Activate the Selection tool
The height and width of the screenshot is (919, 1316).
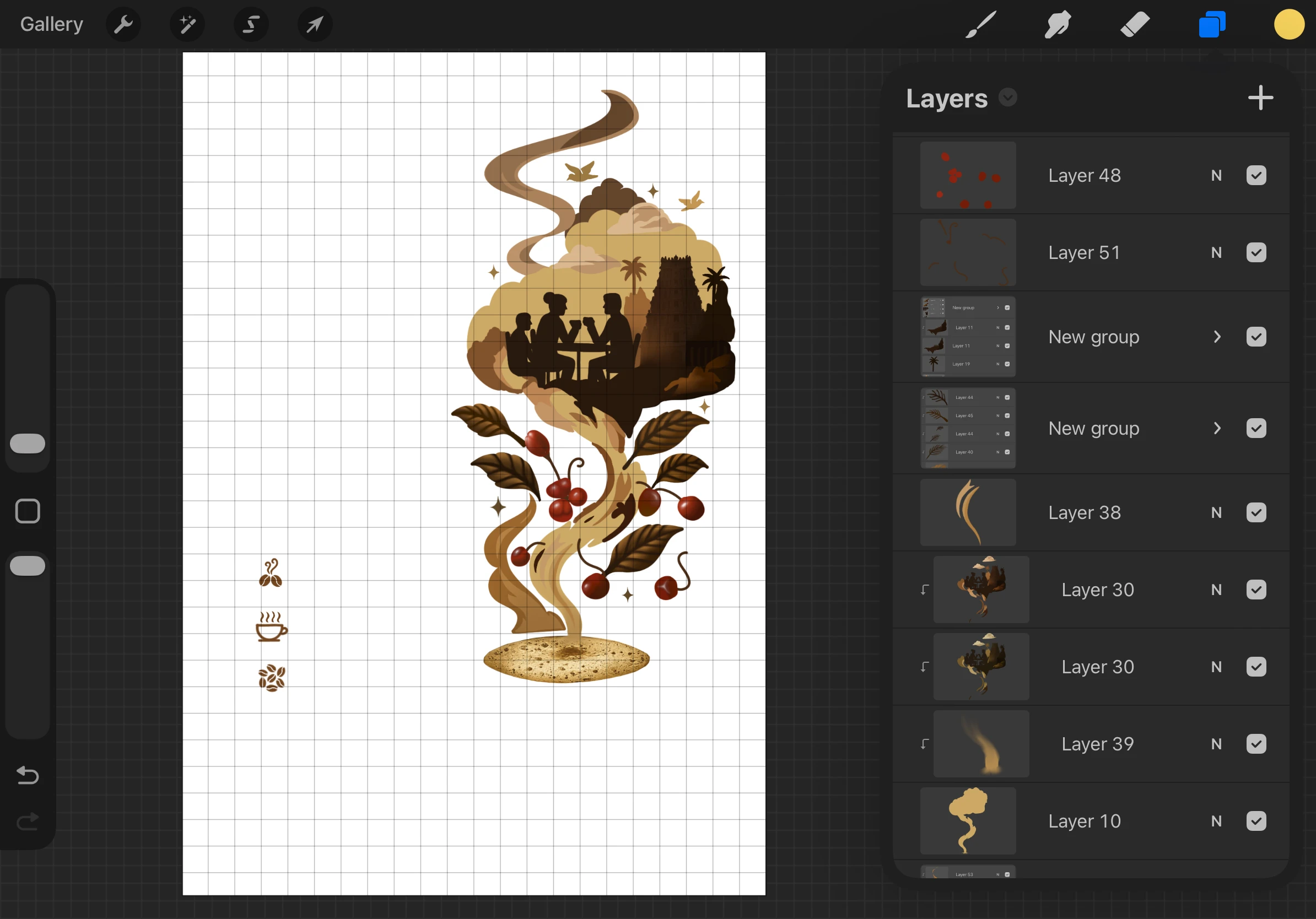point(251,25)
